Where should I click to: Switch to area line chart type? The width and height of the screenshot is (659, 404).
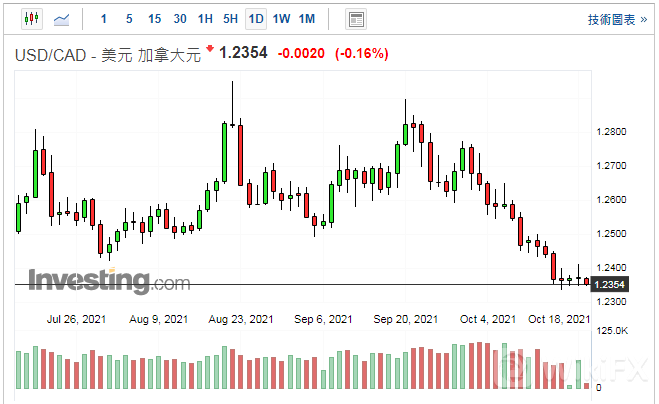pyautogui.click(x=61, y=19)
